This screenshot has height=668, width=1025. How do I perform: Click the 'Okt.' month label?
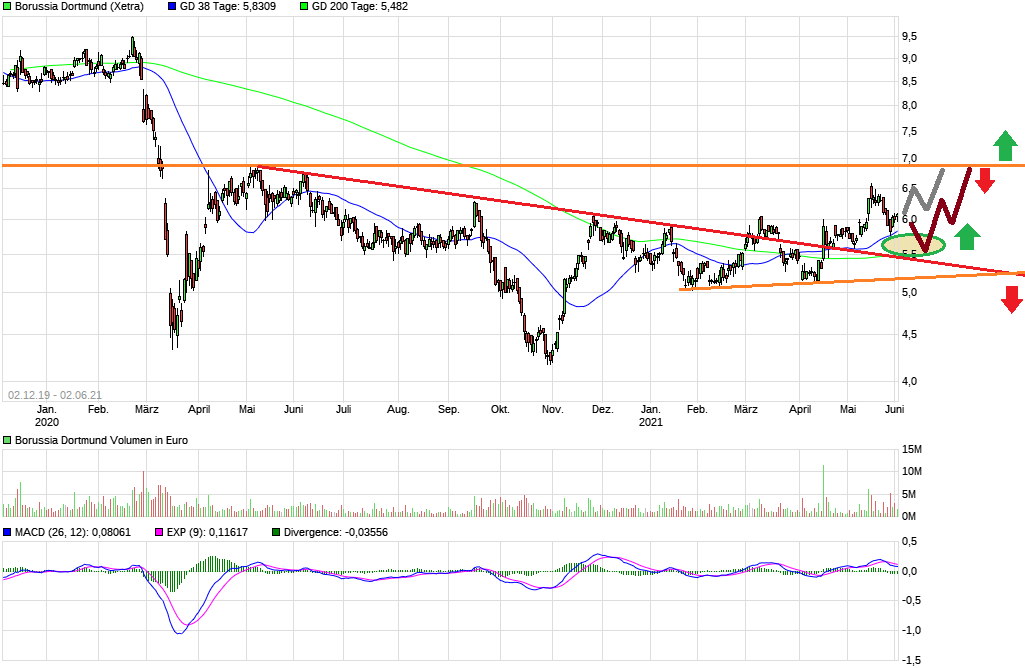[500, 410]
